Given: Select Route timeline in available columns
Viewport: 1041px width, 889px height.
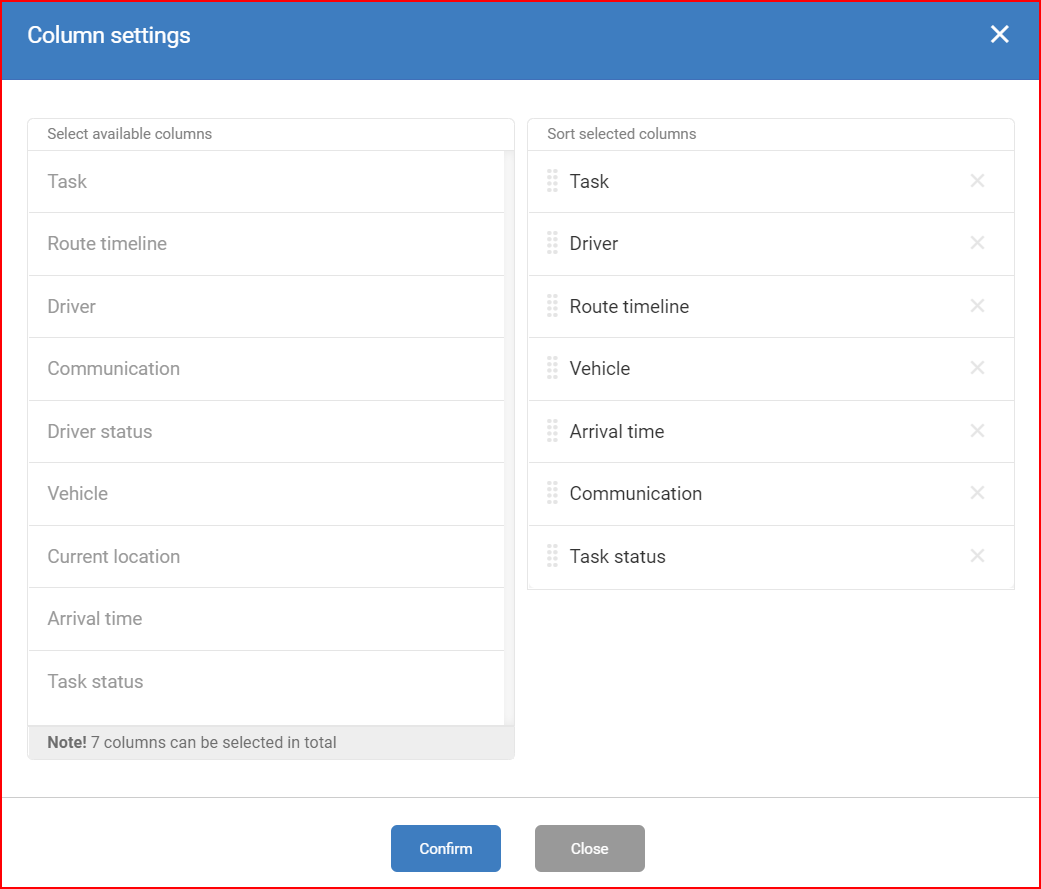Looking at the screenshot, I should [266, 244].
